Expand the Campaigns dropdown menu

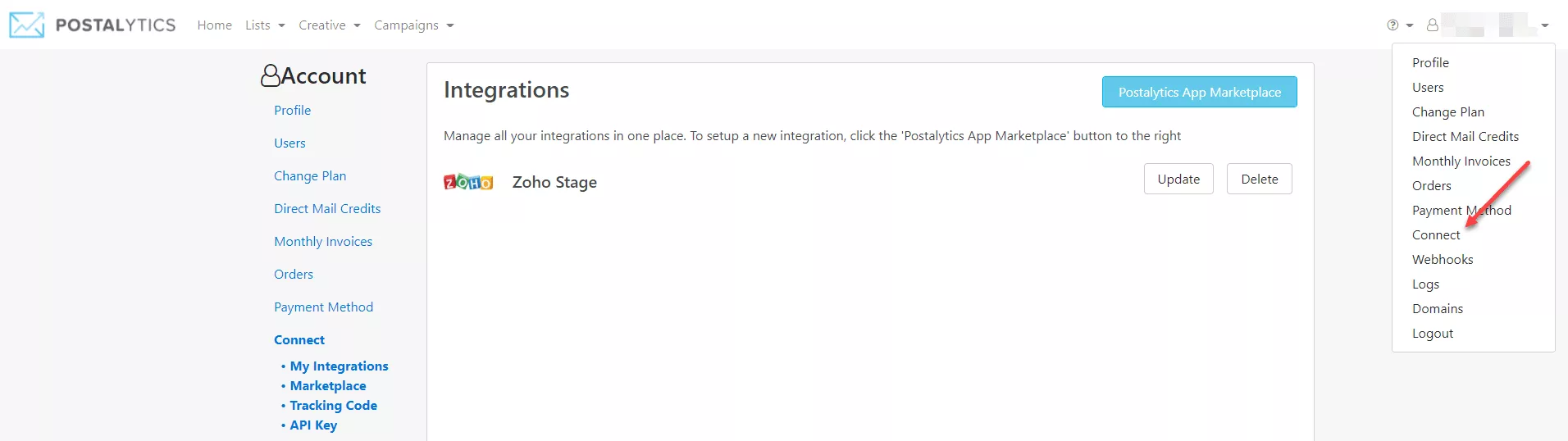414,25
